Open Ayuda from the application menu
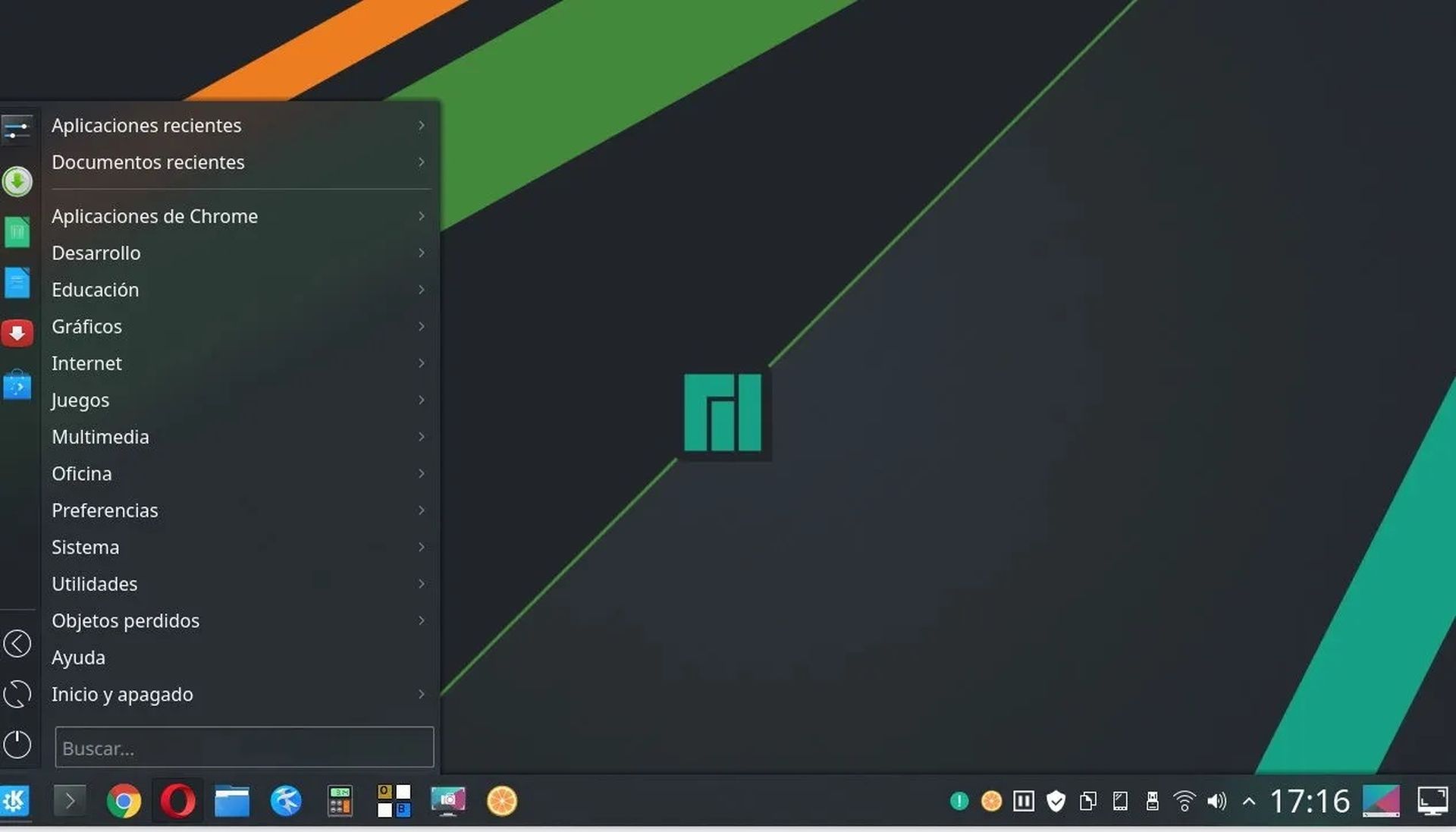1456x832 pixels. (78, 658)
